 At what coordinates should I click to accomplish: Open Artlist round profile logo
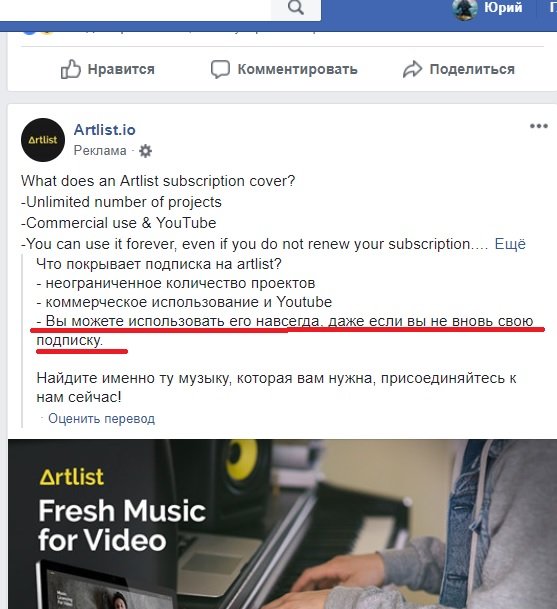coord(43,140)
